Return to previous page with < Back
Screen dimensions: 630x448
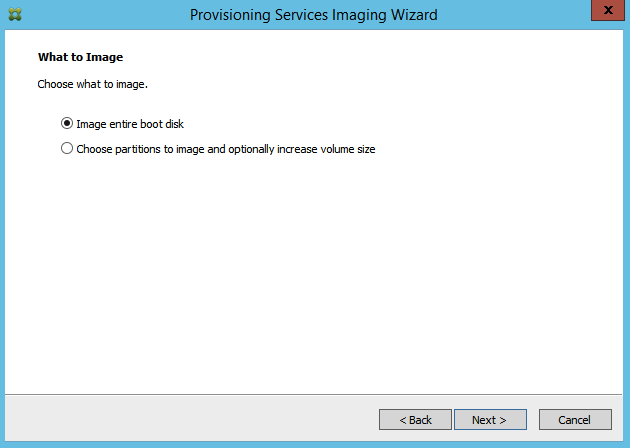[x=415, y=419]
